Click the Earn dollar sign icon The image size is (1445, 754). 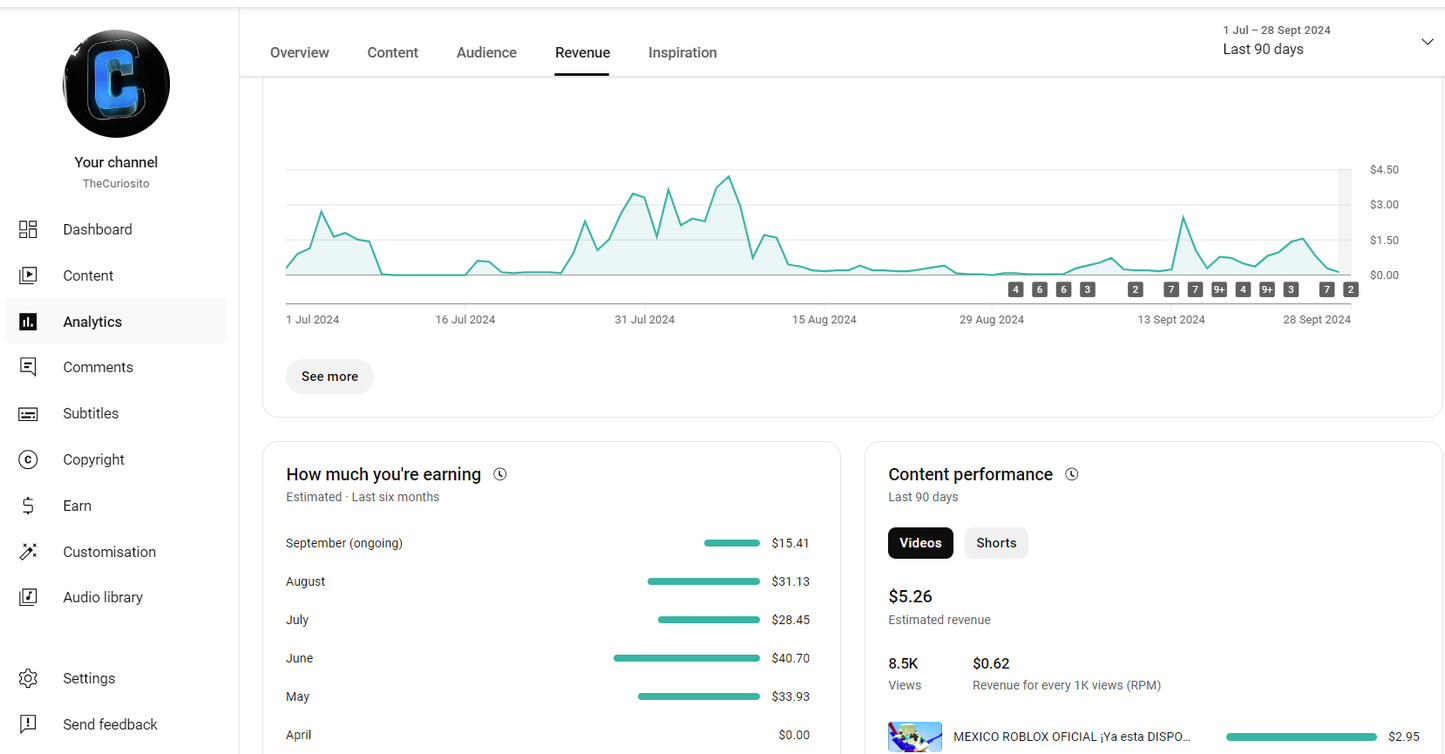coord(28,506)
